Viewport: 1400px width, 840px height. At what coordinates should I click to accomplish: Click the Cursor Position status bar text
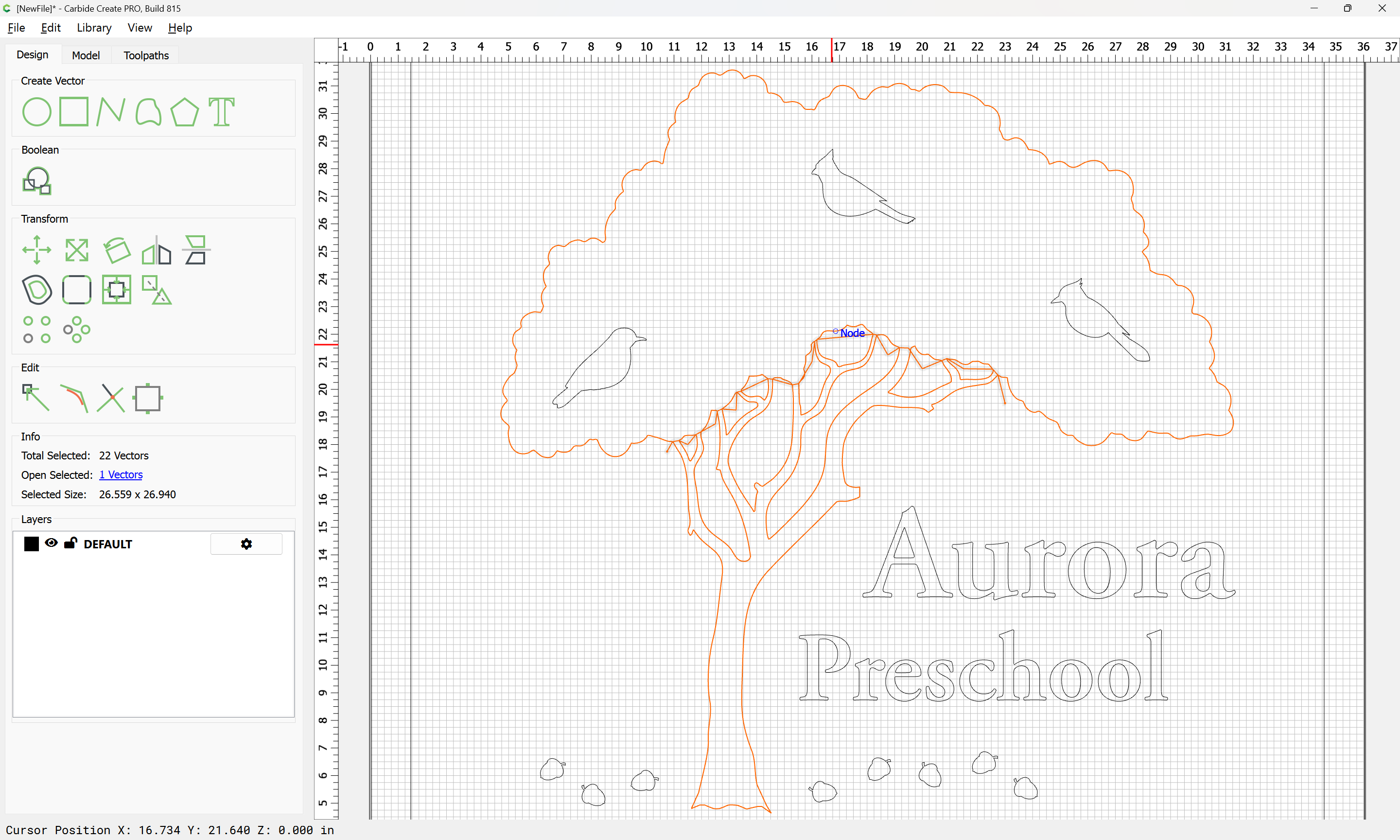[170, 830]
